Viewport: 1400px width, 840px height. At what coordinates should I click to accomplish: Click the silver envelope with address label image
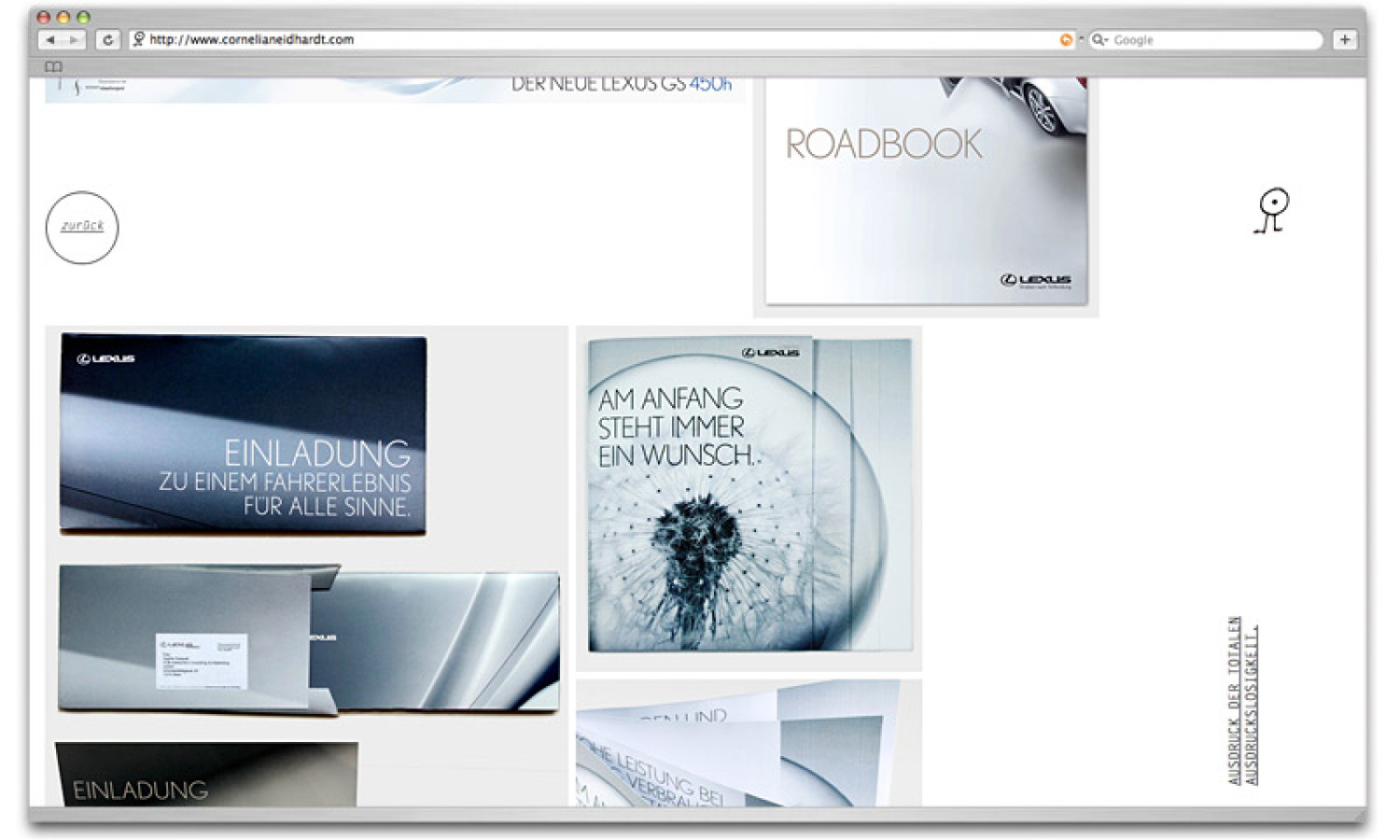pyautogui.click(x=308, y=639)
